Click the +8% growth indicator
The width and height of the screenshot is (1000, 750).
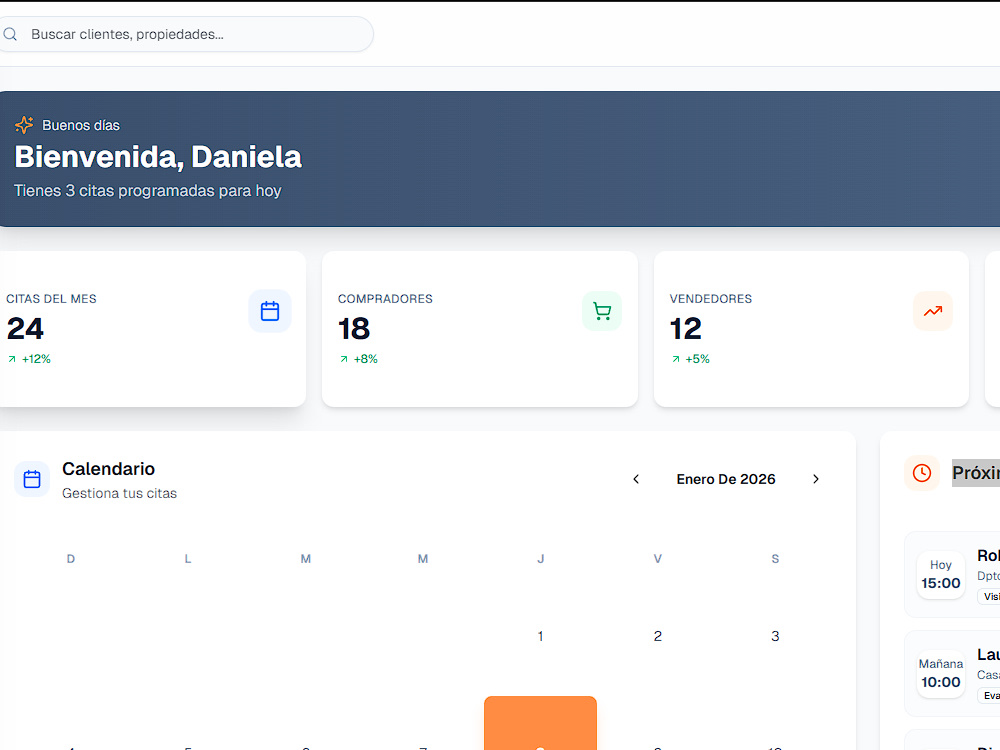[x=359, y=359]
